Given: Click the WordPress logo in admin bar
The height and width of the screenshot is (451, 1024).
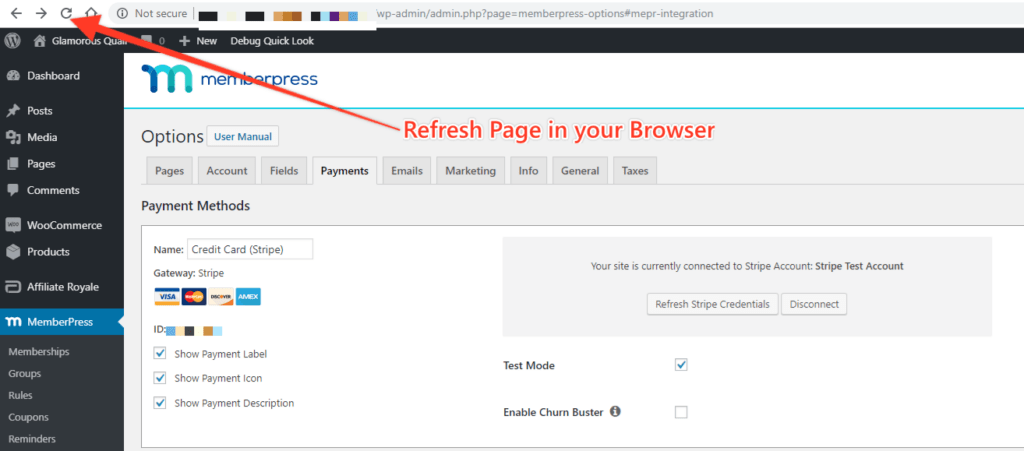Looking at the screenshot, I should pos(12,41).
